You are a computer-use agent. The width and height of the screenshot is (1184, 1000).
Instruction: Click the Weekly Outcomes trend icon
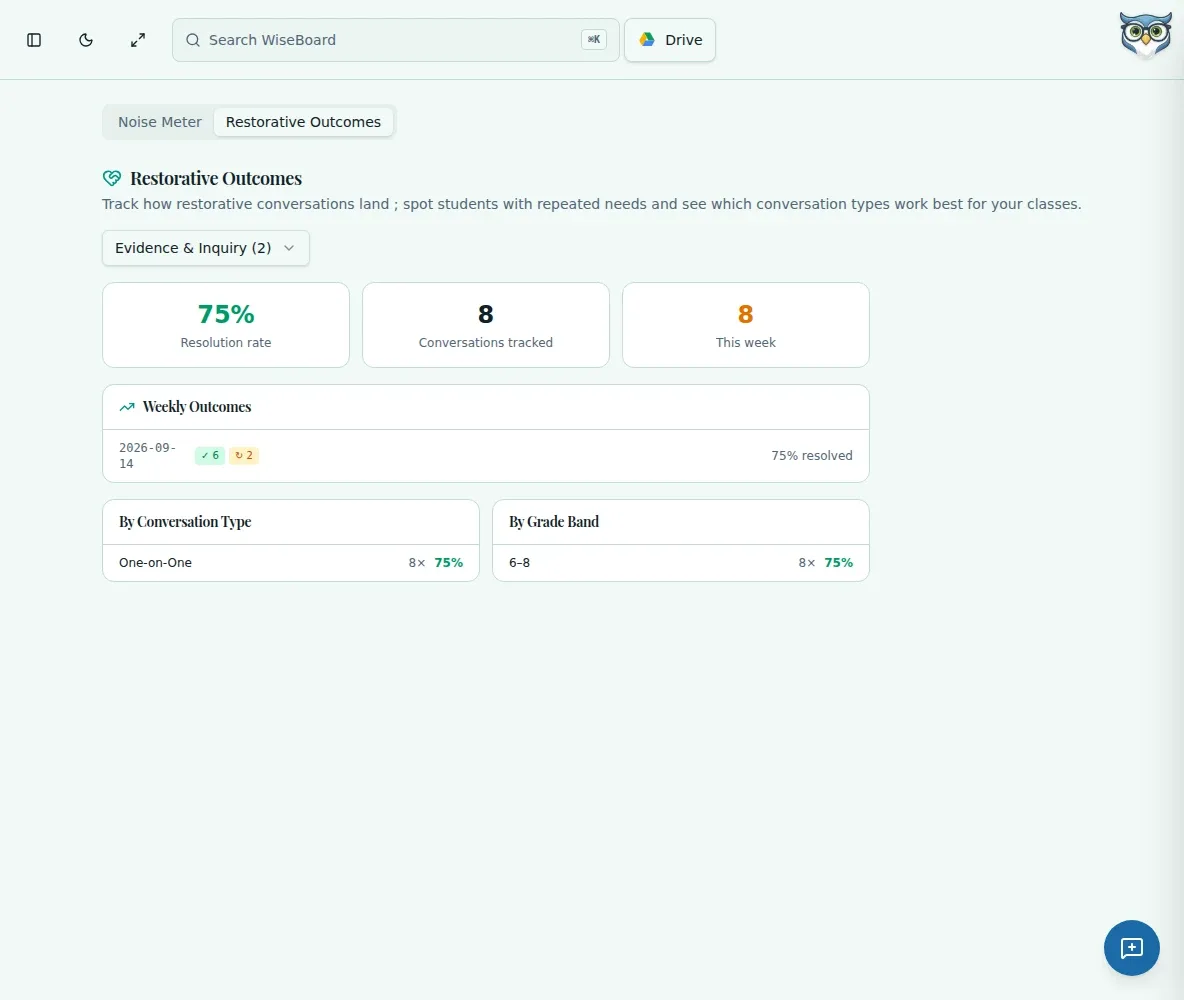click(x=127, y=407)
